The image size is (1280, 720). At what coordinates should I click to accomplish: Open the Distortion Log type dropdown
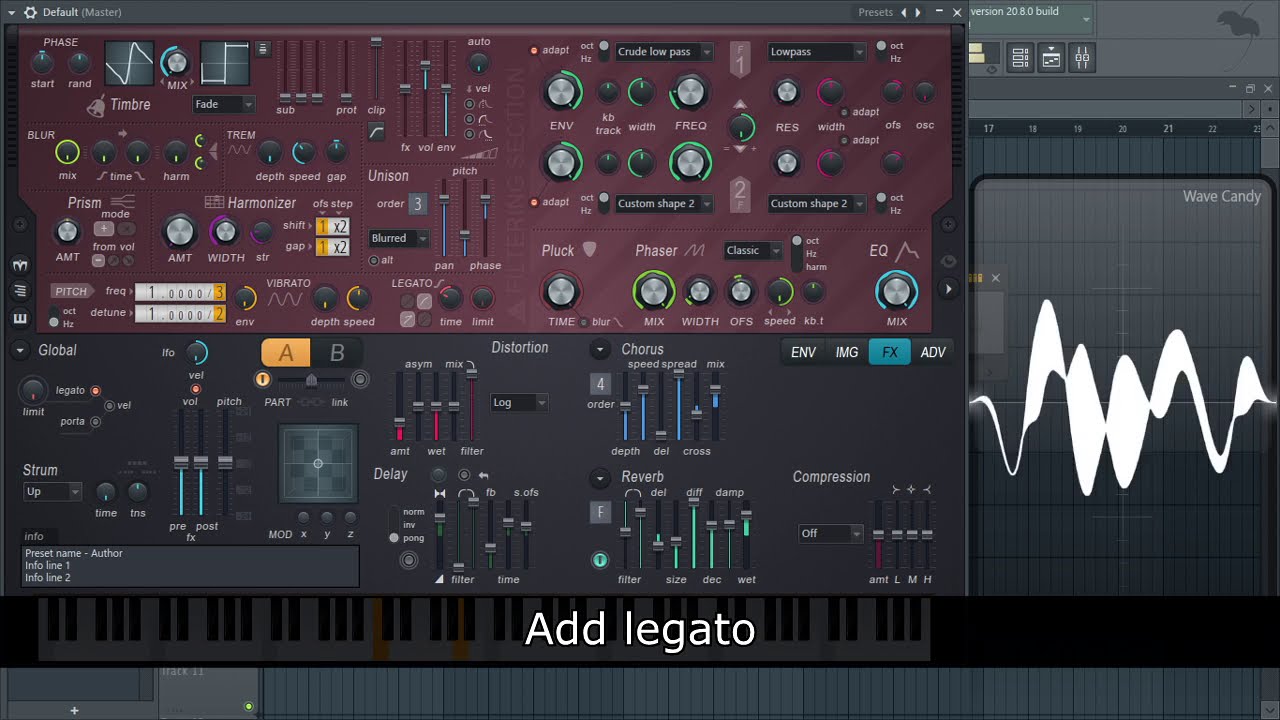519,402
